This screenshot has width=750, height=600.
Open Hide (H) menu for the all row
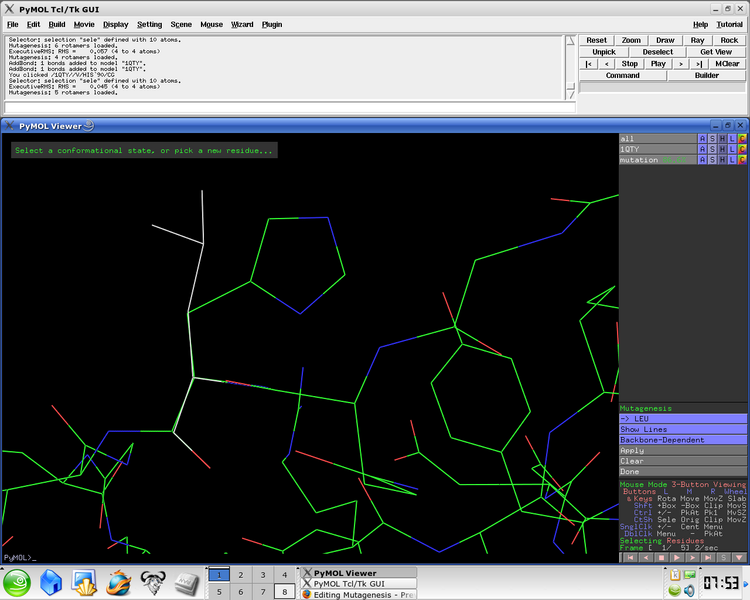point(722,138)
